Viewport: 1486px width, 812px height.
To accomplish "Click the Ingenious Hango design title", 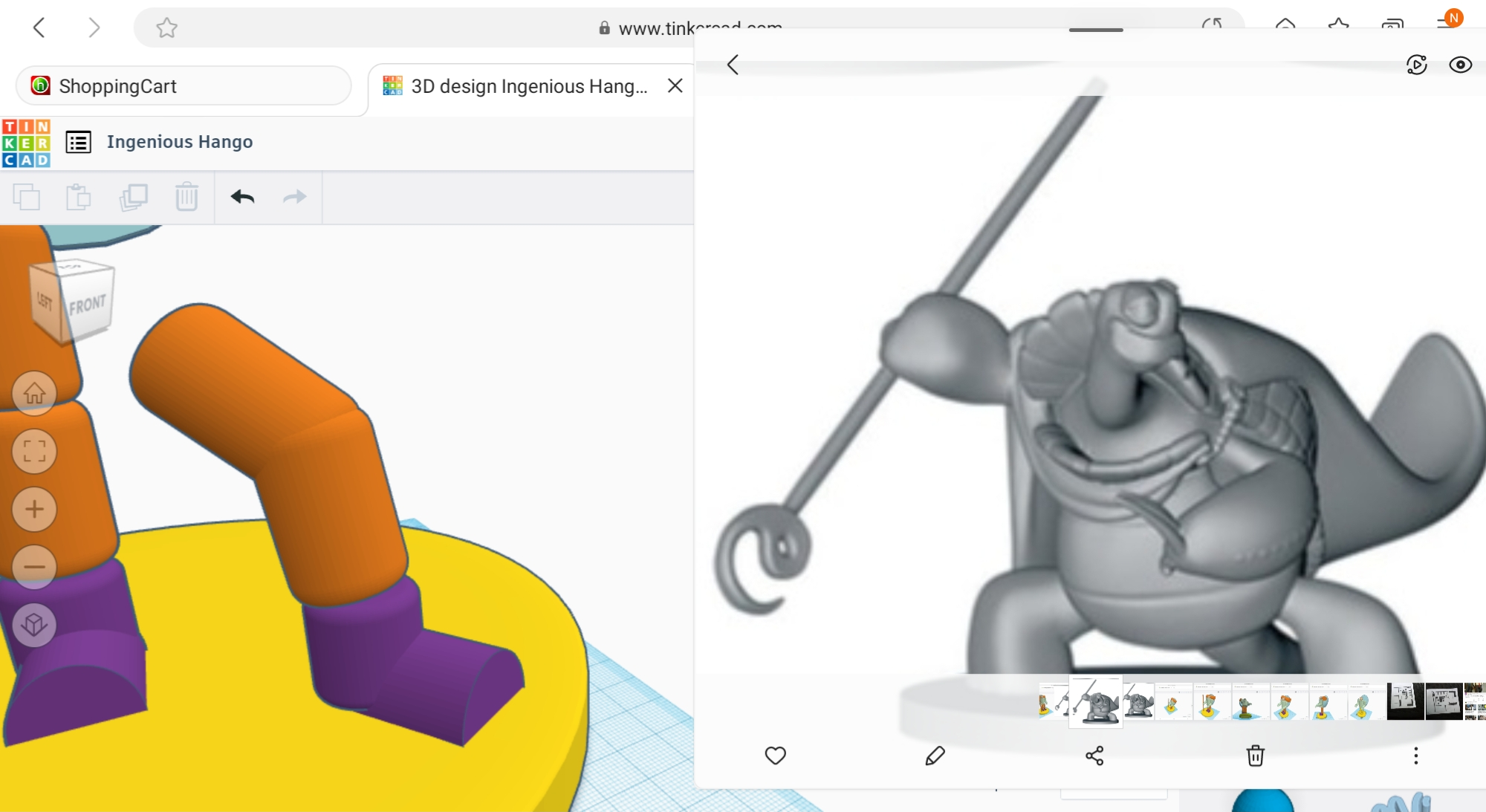I will 180,142.
